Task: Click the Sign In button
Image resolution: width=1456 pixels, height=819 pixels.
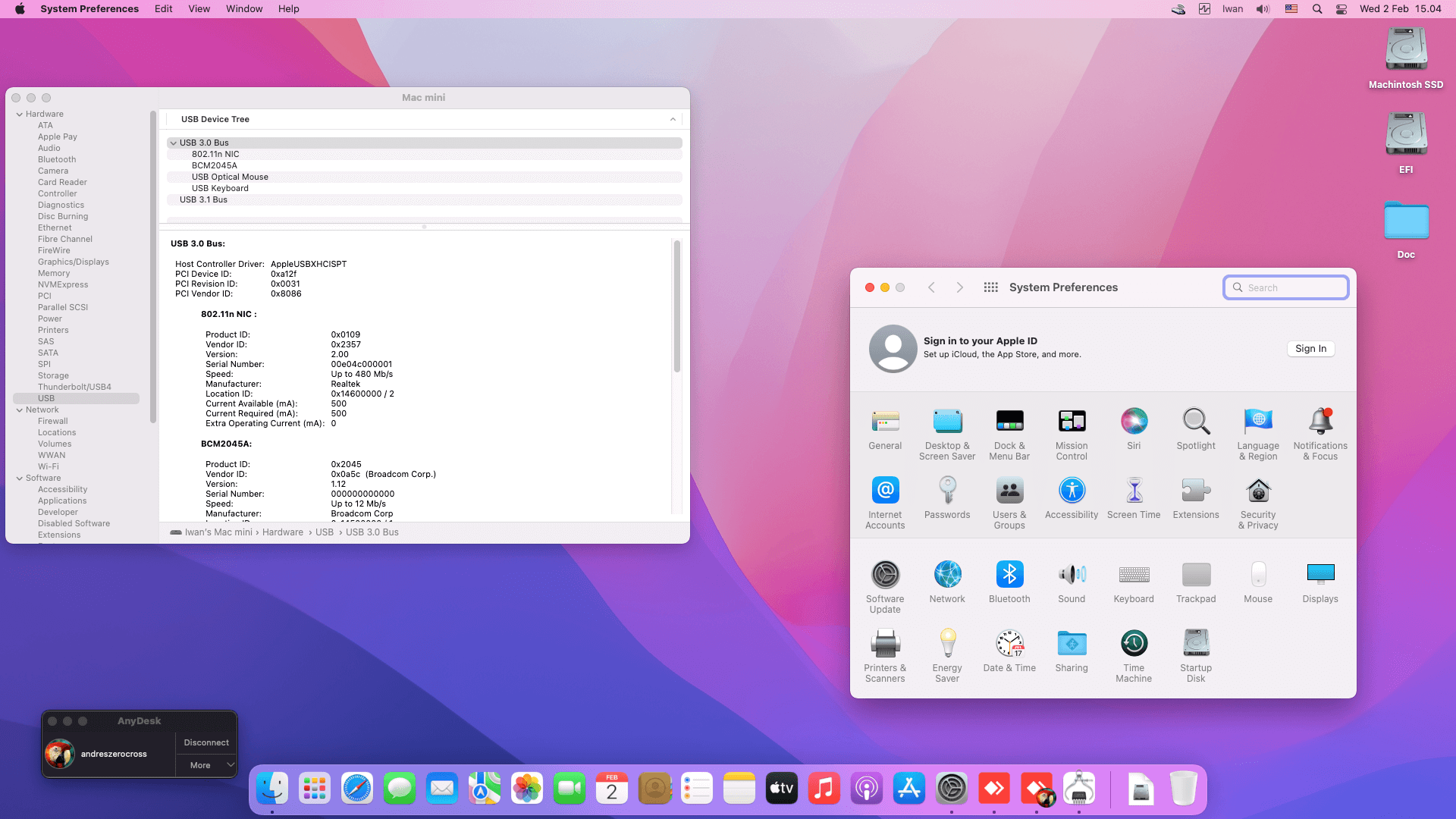Action: [x=1310, y=349]
